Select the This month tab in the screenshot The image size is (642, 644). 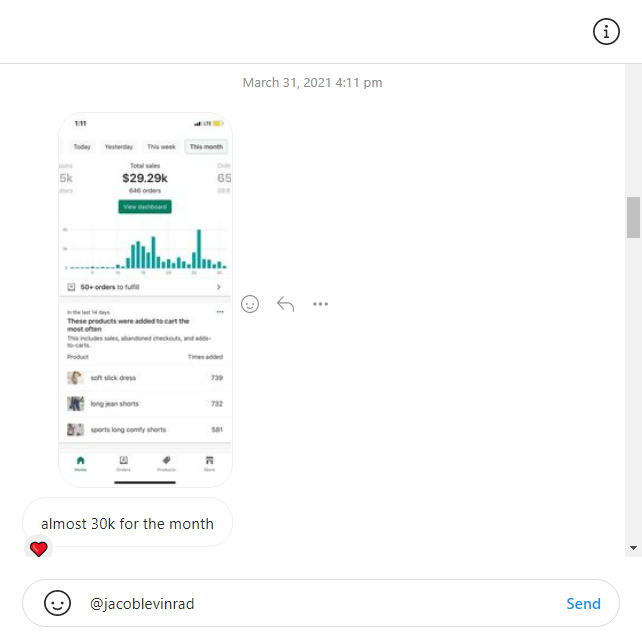point(206,147)
